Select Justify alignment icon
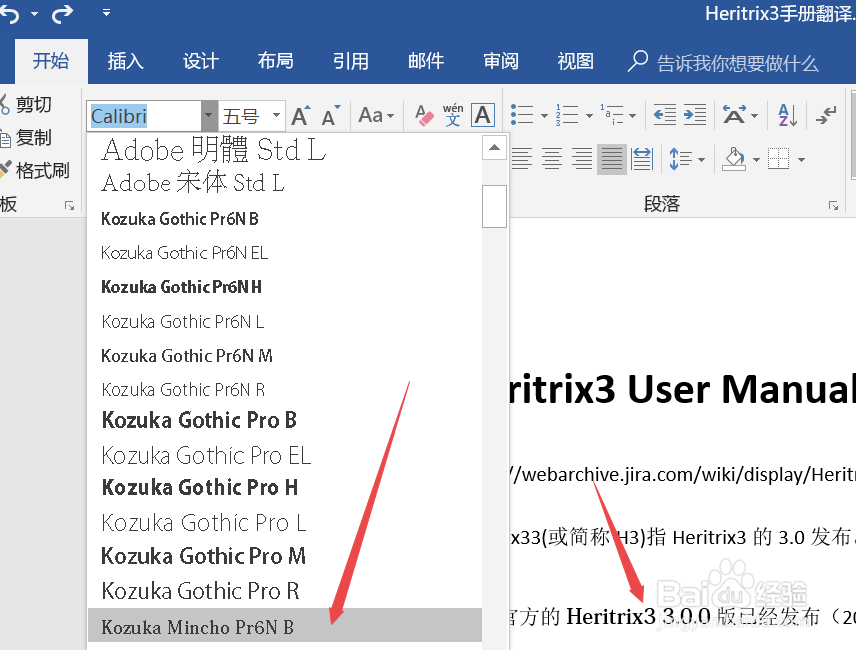Screen dimensions: 856x650 coord(611,159)
